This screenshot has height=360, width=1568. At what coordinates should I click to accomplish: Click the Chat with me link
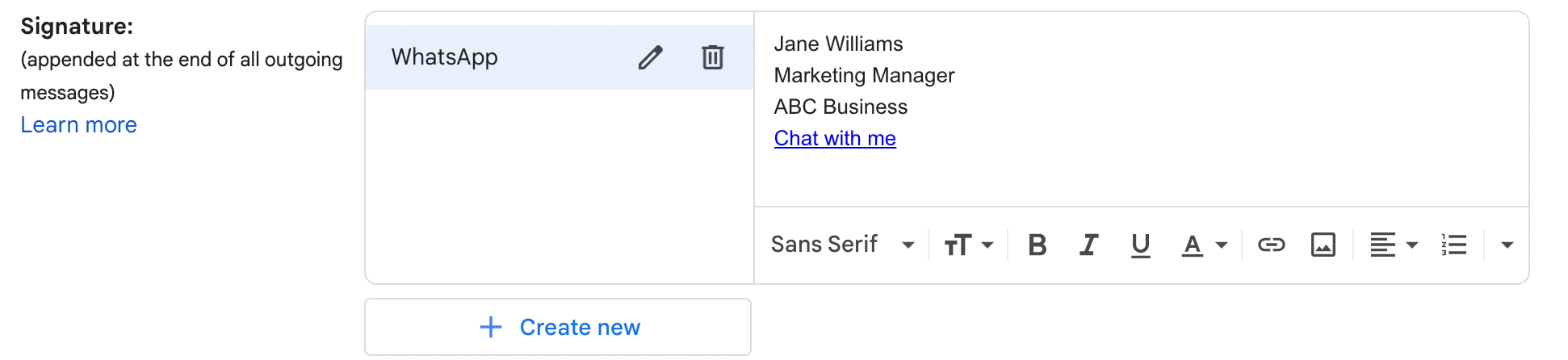click(x=835, y=139)
